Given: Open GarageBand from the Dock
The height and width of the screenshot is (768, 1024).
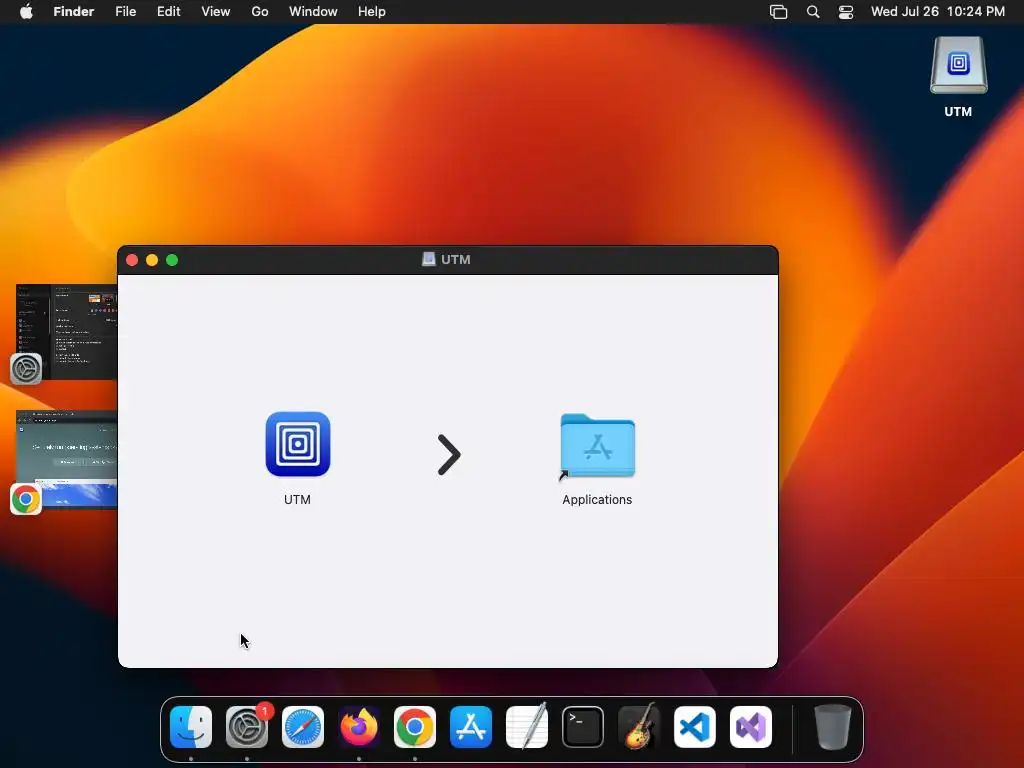Looking at the screenshot, I should tap(639, 727).
